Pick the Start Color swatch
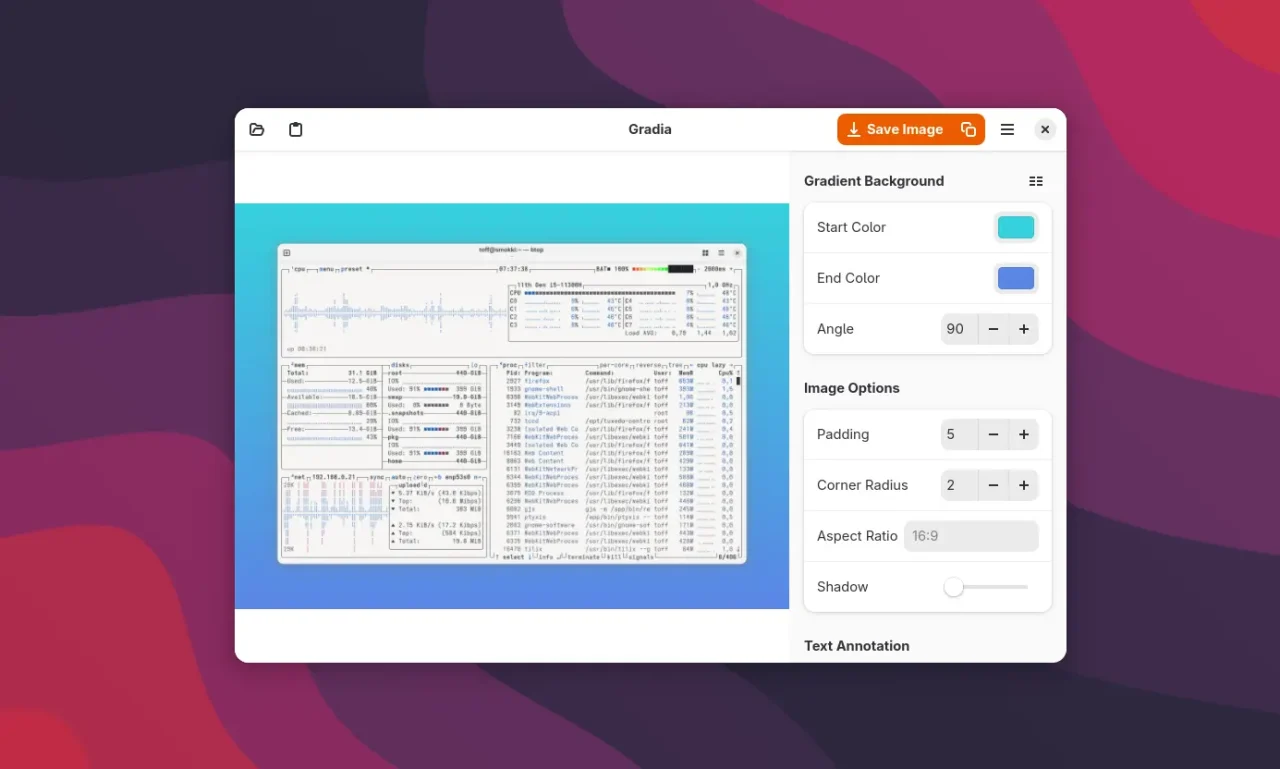The width and height of the screenshot is (1280, 769). pyautogui.click(x=1015, y=227)
